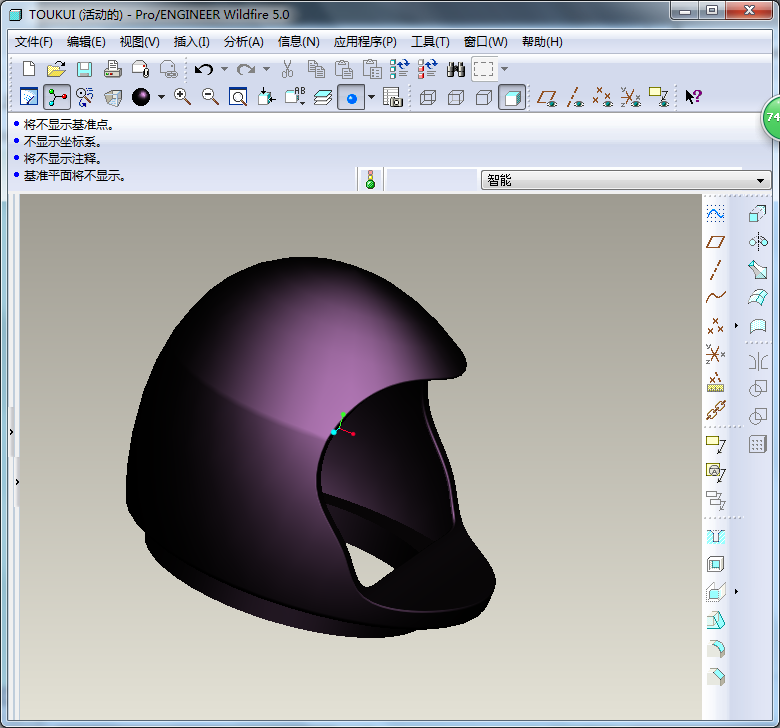
Task: Toggle datum planes visibility
Action: click(x=547, y=97)
